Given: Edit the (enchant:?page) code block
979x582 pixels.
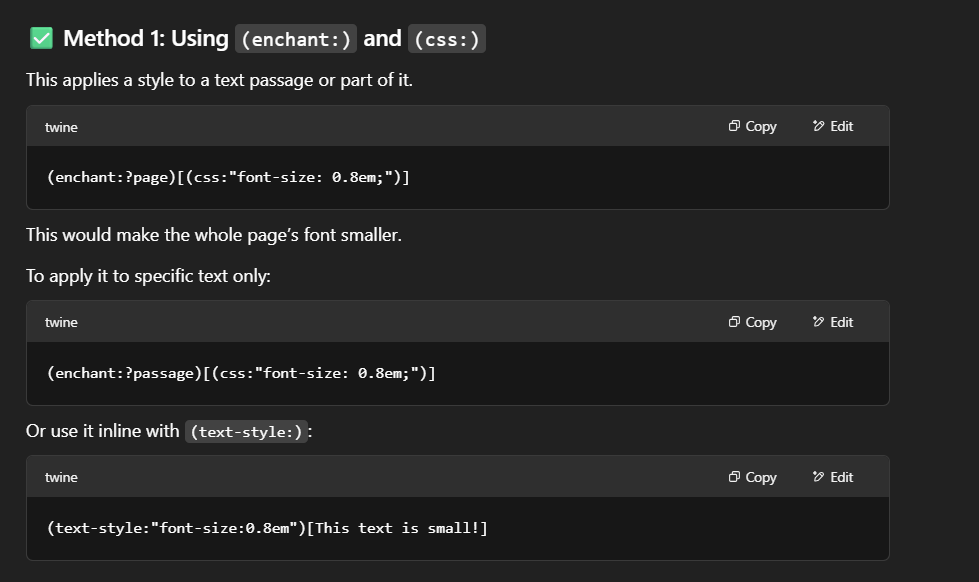Looking at the screenshot, I should point(833,126).
